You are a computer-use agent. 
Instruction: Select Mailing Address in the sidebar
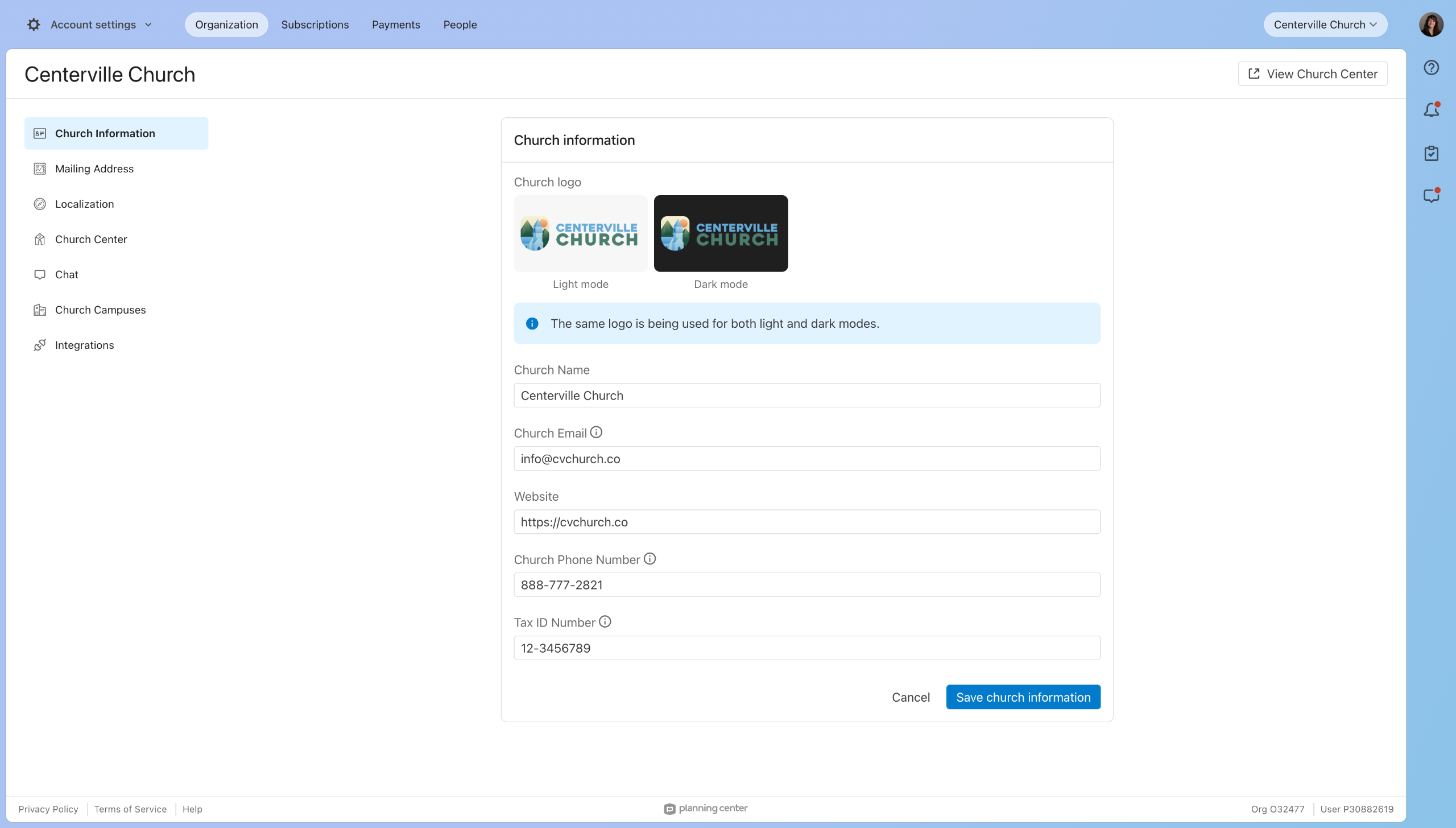pos(116,169)
